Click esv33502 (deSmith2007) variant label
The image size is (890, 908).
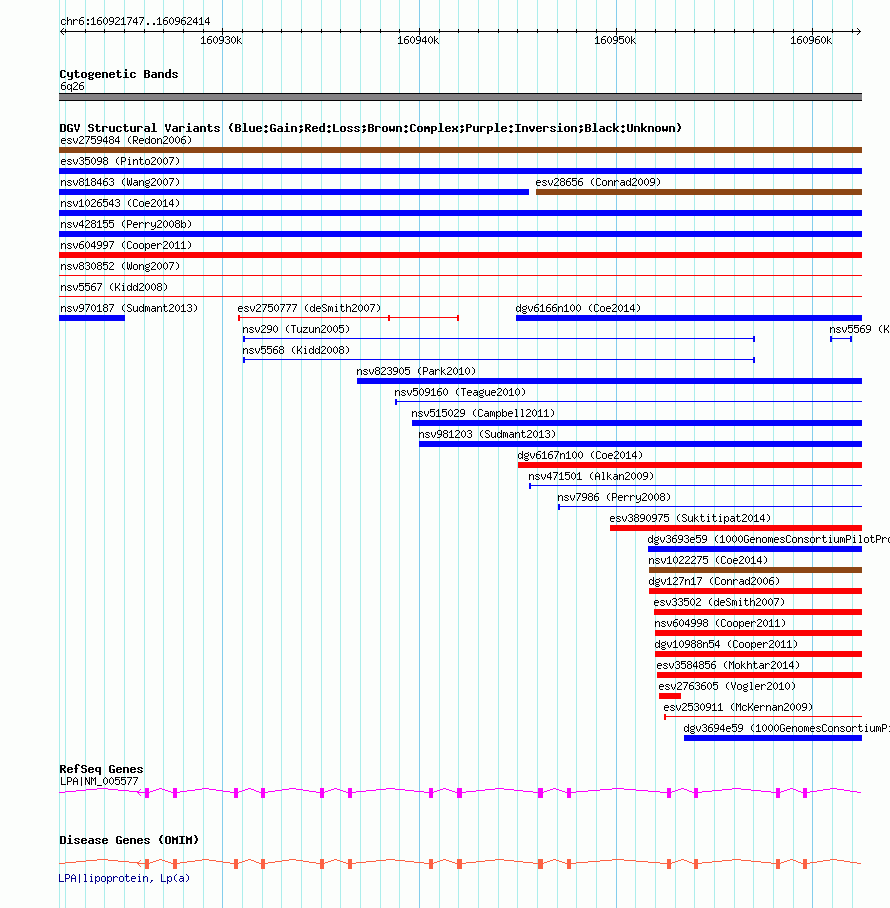[719, 602]
